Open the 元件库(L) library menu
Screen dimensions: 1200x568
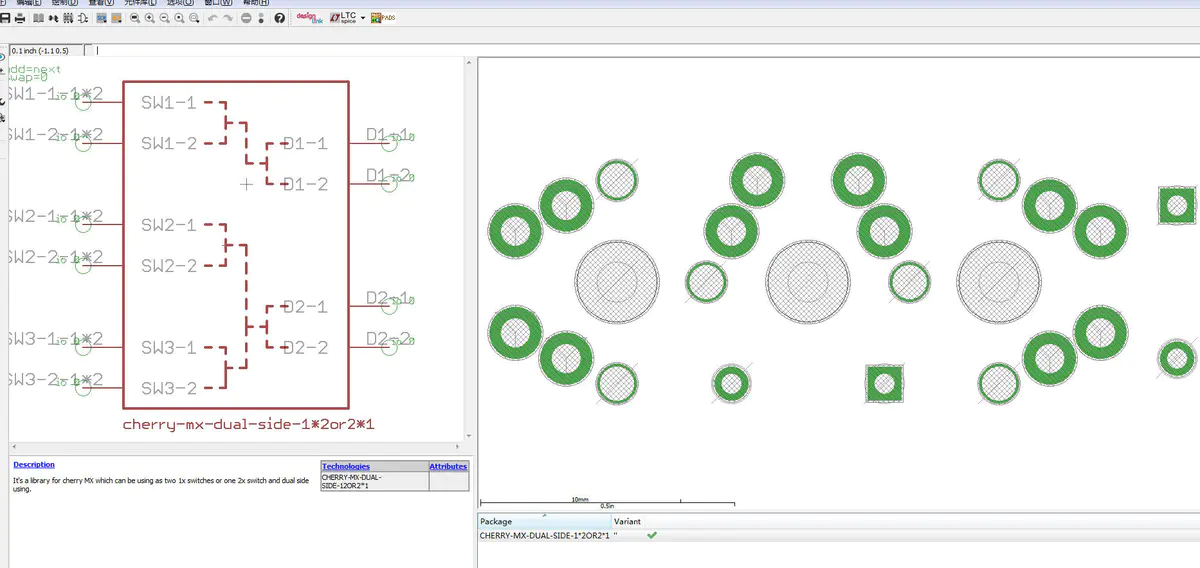140,3
